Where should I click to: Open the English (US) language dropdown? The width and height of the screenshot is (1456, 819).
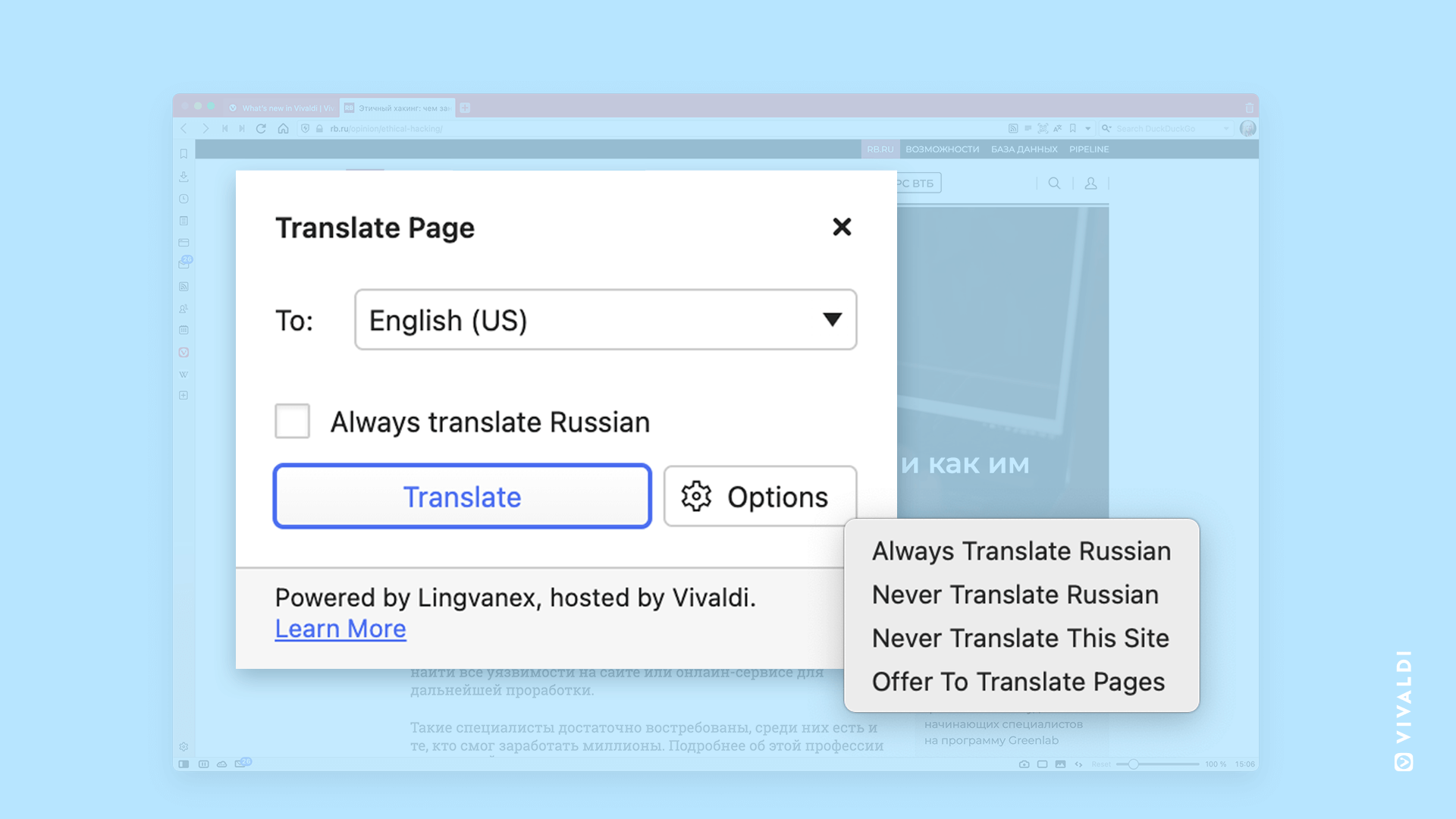(604, 320)
